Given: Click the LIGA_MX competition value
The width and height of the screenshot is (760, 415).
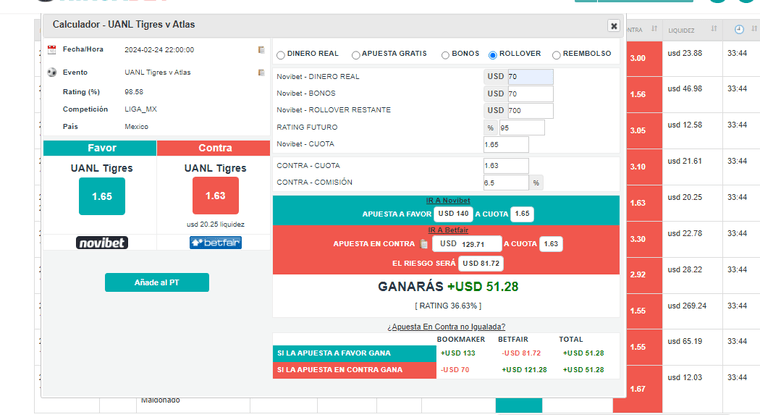Looking at the screenshot, I should pos(141,109).
